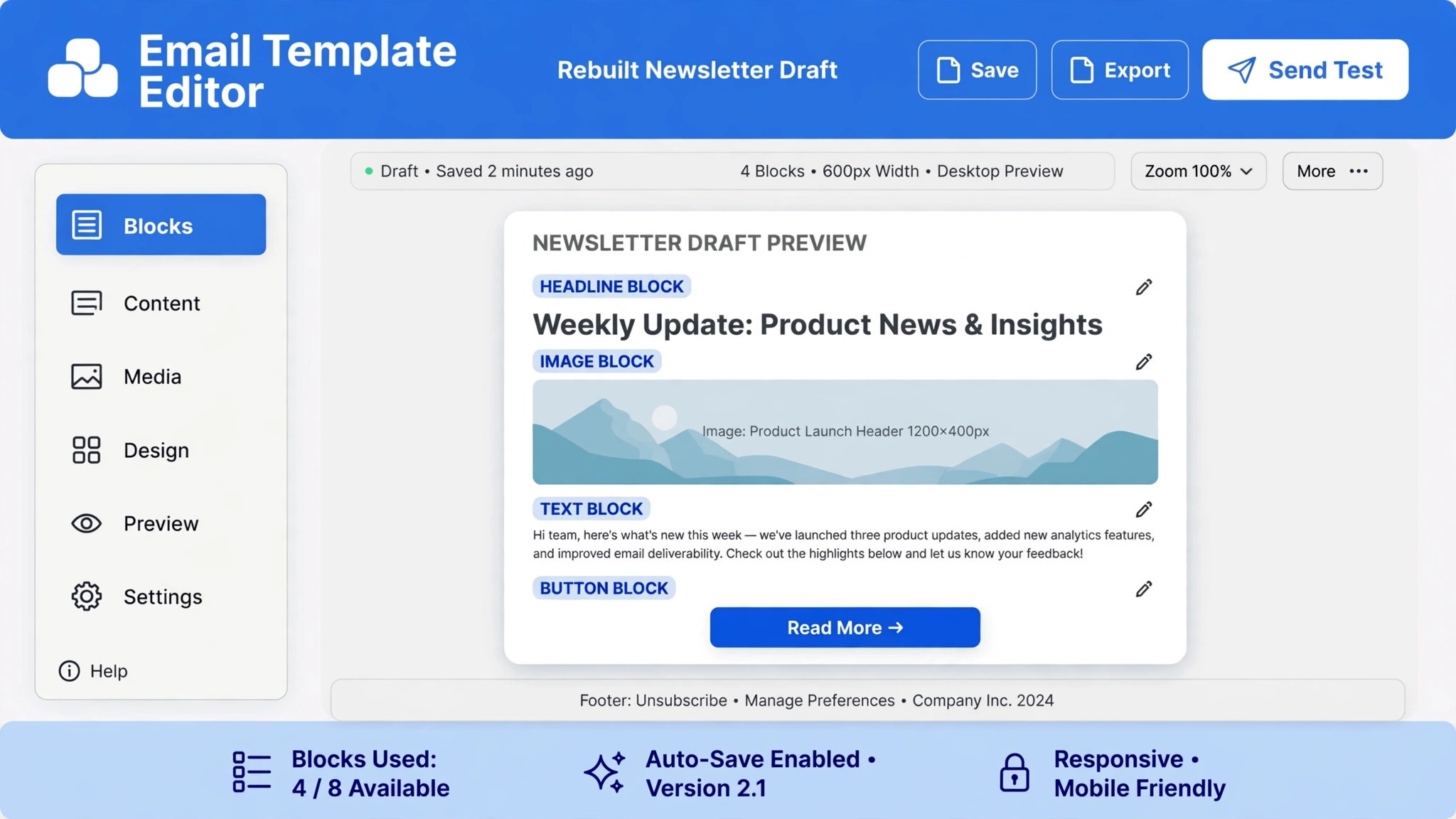Edit the Button Block with pencil icon
Screen dimensions: 1456x819
[x=1143, y=589]
